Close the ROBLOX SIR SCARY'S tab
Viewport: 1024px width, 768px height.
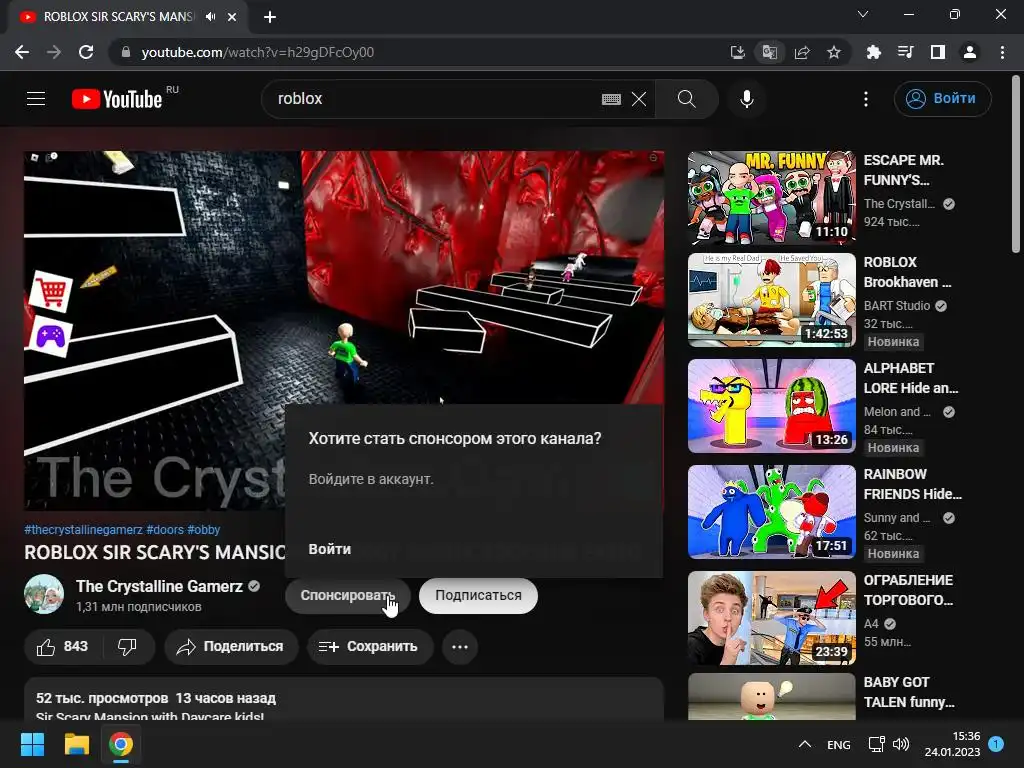point(232,17)
